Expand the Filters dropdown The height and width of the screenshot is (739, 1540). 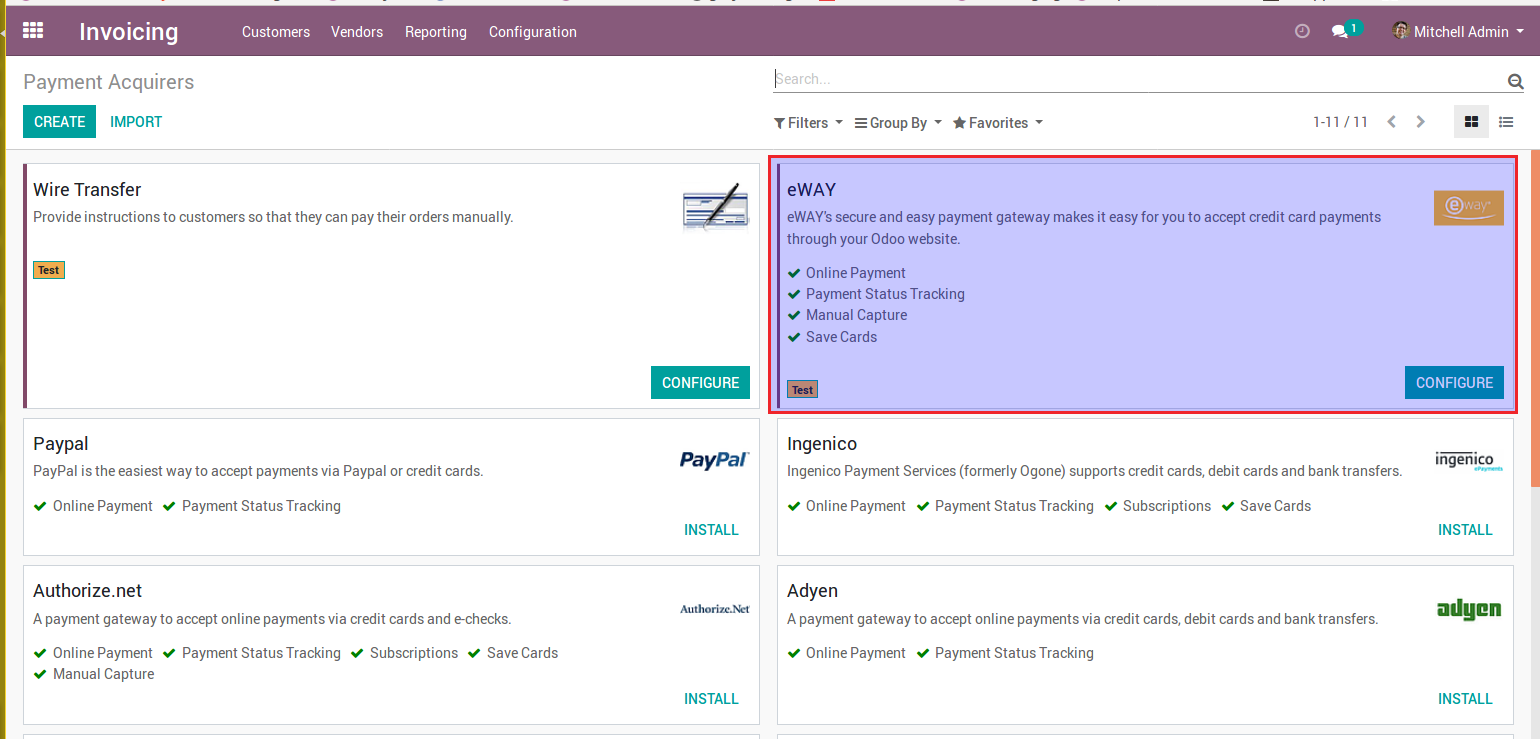(x=808, y=123)
